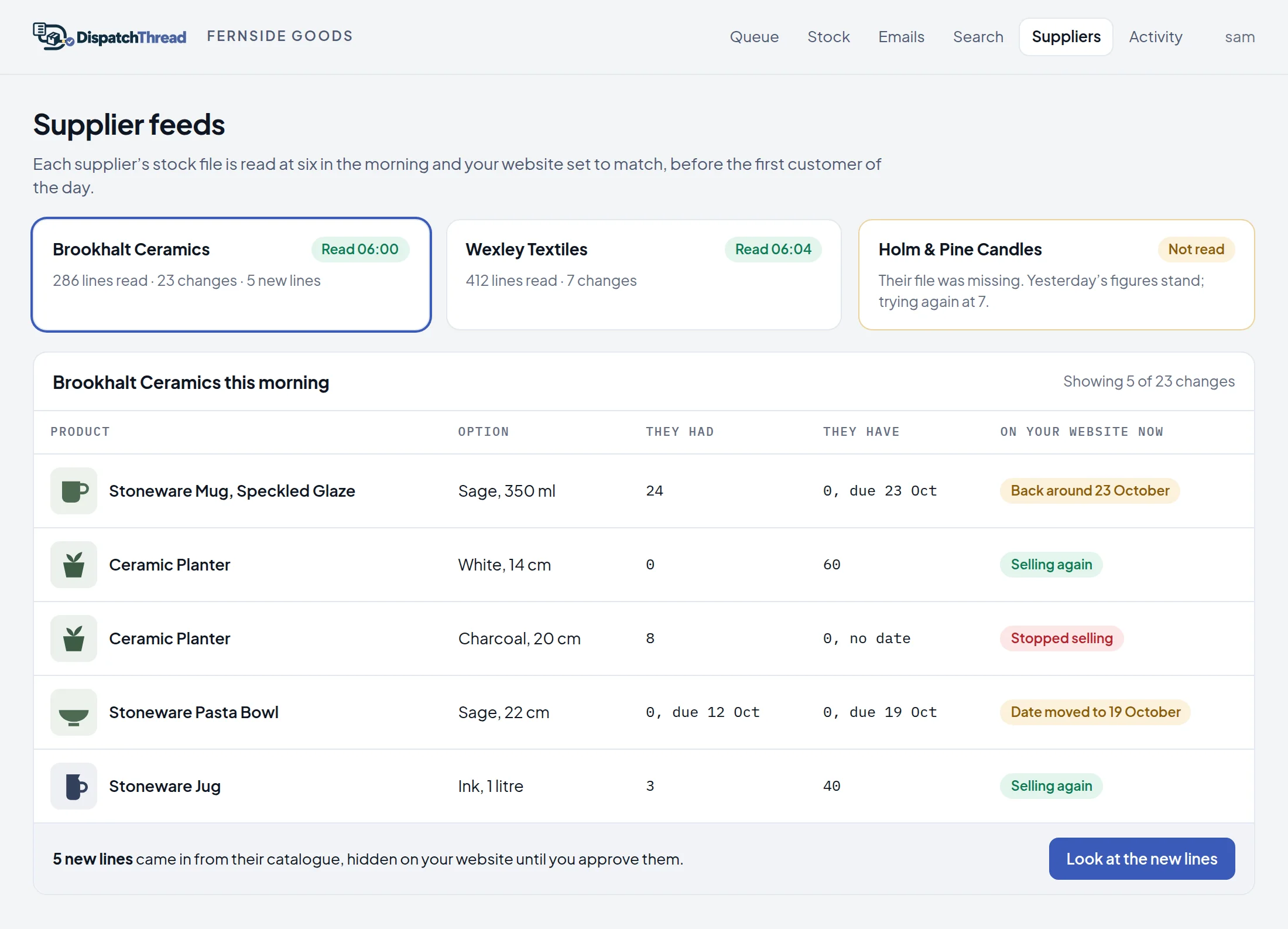This screenshot has height=929, width=1288.
Task: Click the Stopped selling badge
Action: [1061, 638]
